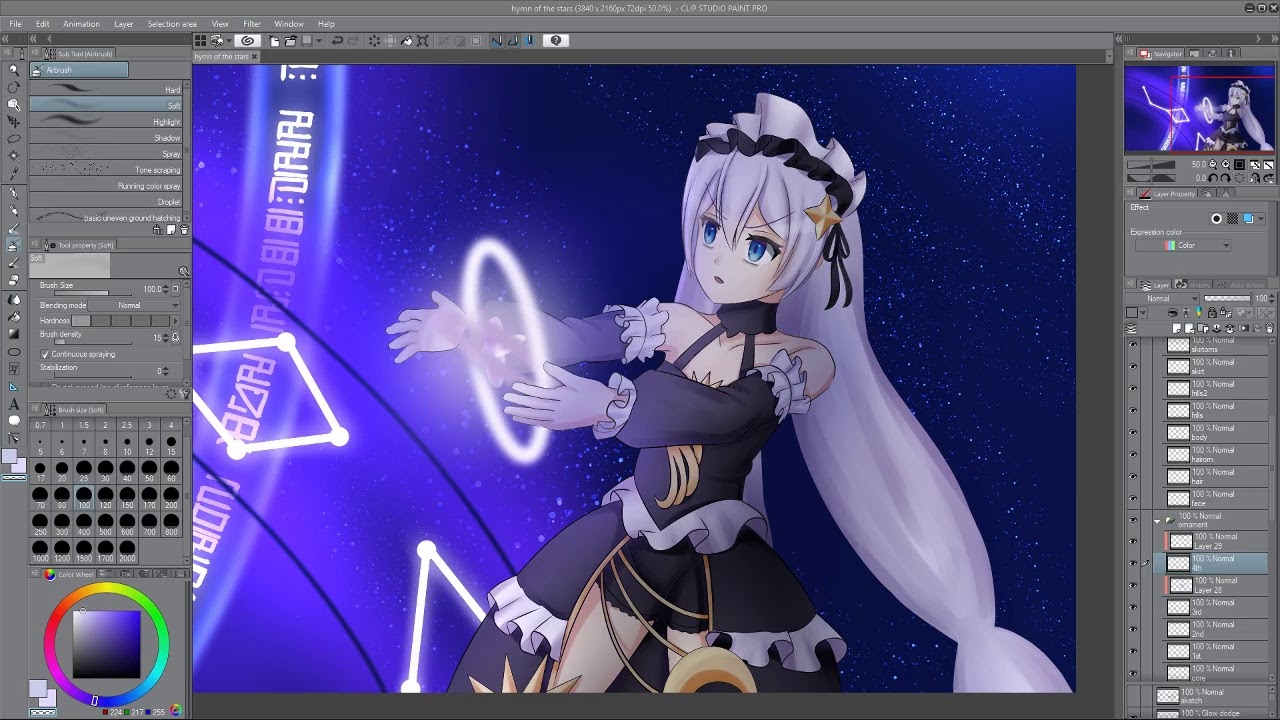Open the tool property wrench settings icon
1280x720 pixels.
click(x=184, y=393)
